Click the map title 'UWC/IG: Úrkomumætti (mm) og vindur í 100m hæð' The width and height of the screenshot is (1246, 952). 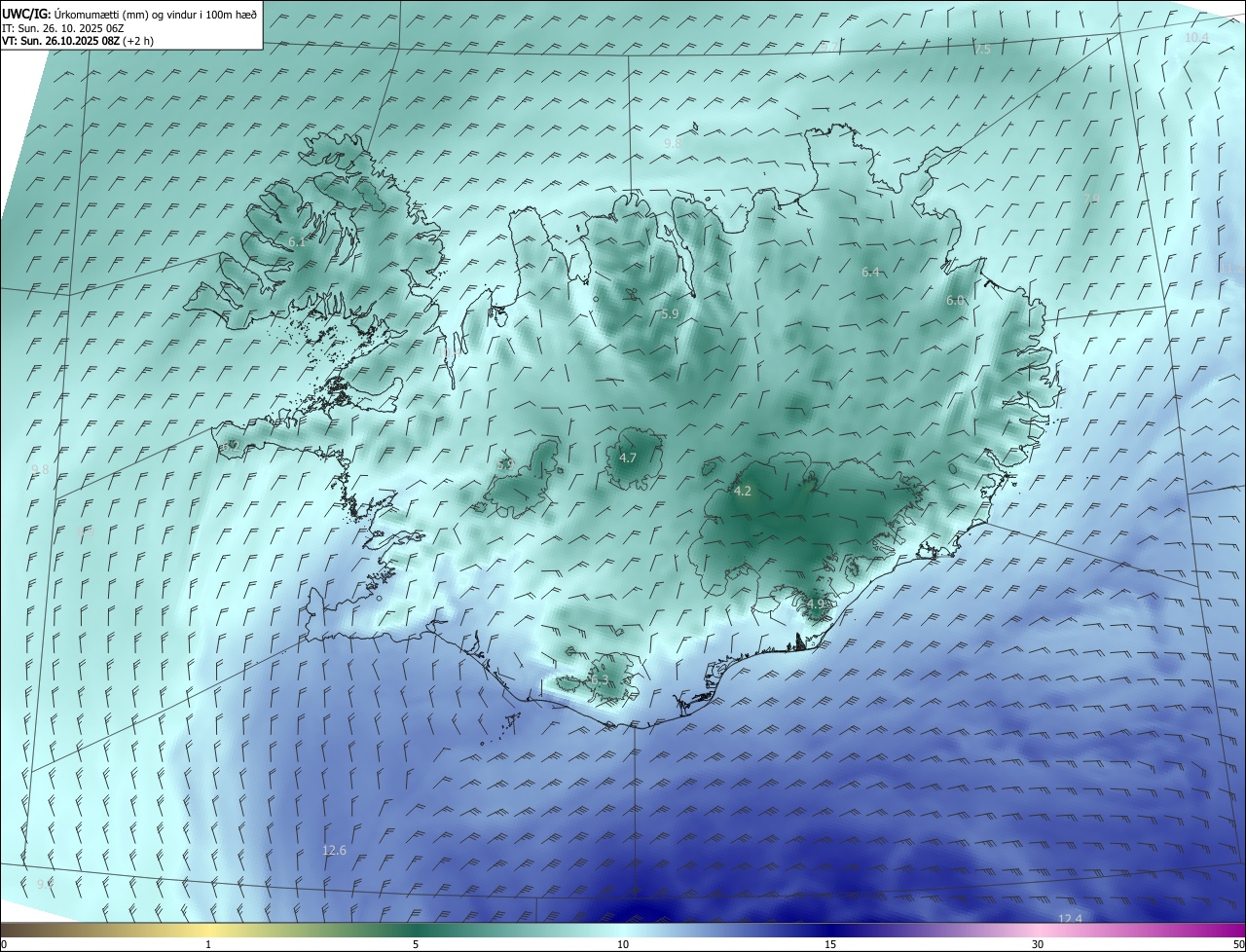(x=129, y=15)
